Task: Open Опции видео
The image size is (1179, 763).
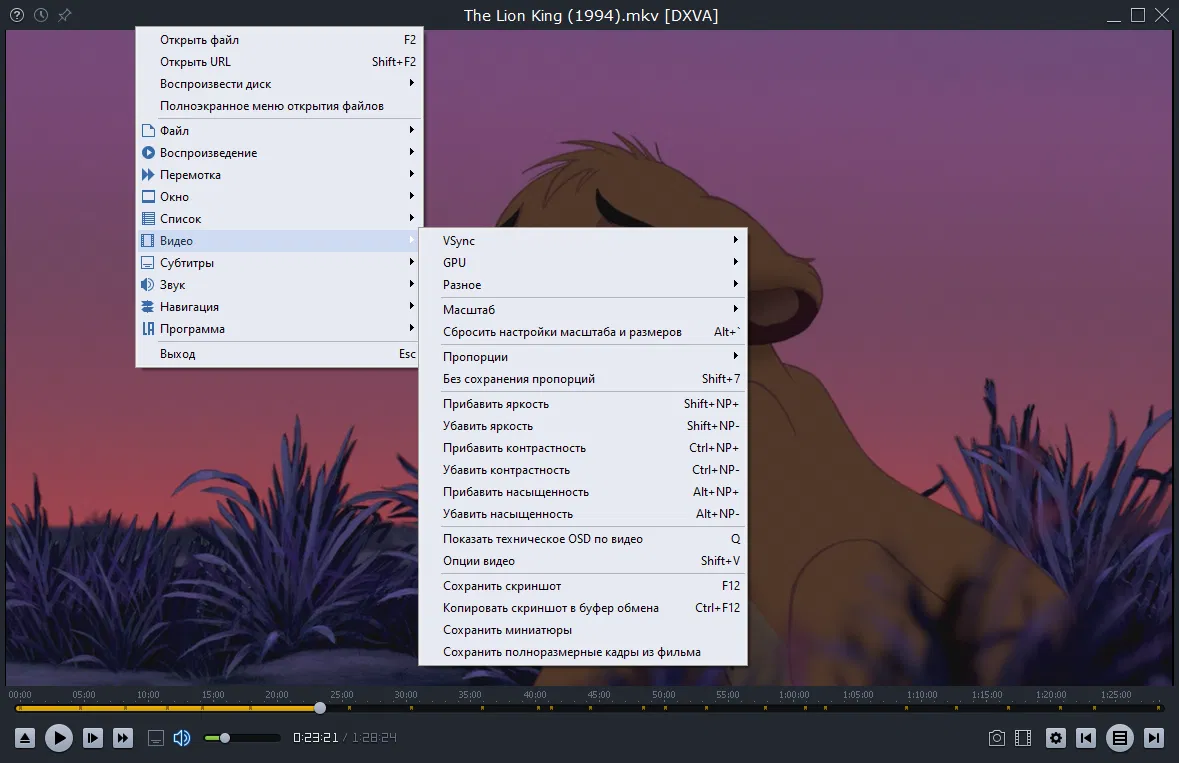Action: coord(583,561)
